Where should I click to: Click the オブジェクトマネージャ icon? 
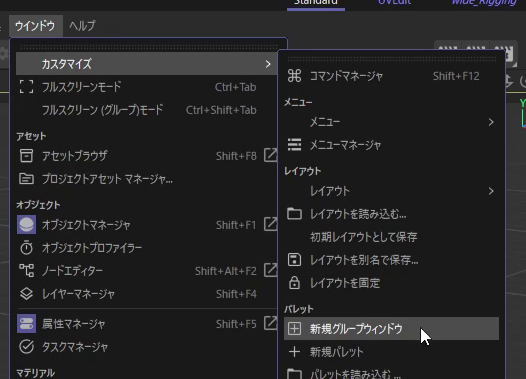point(27,225)
